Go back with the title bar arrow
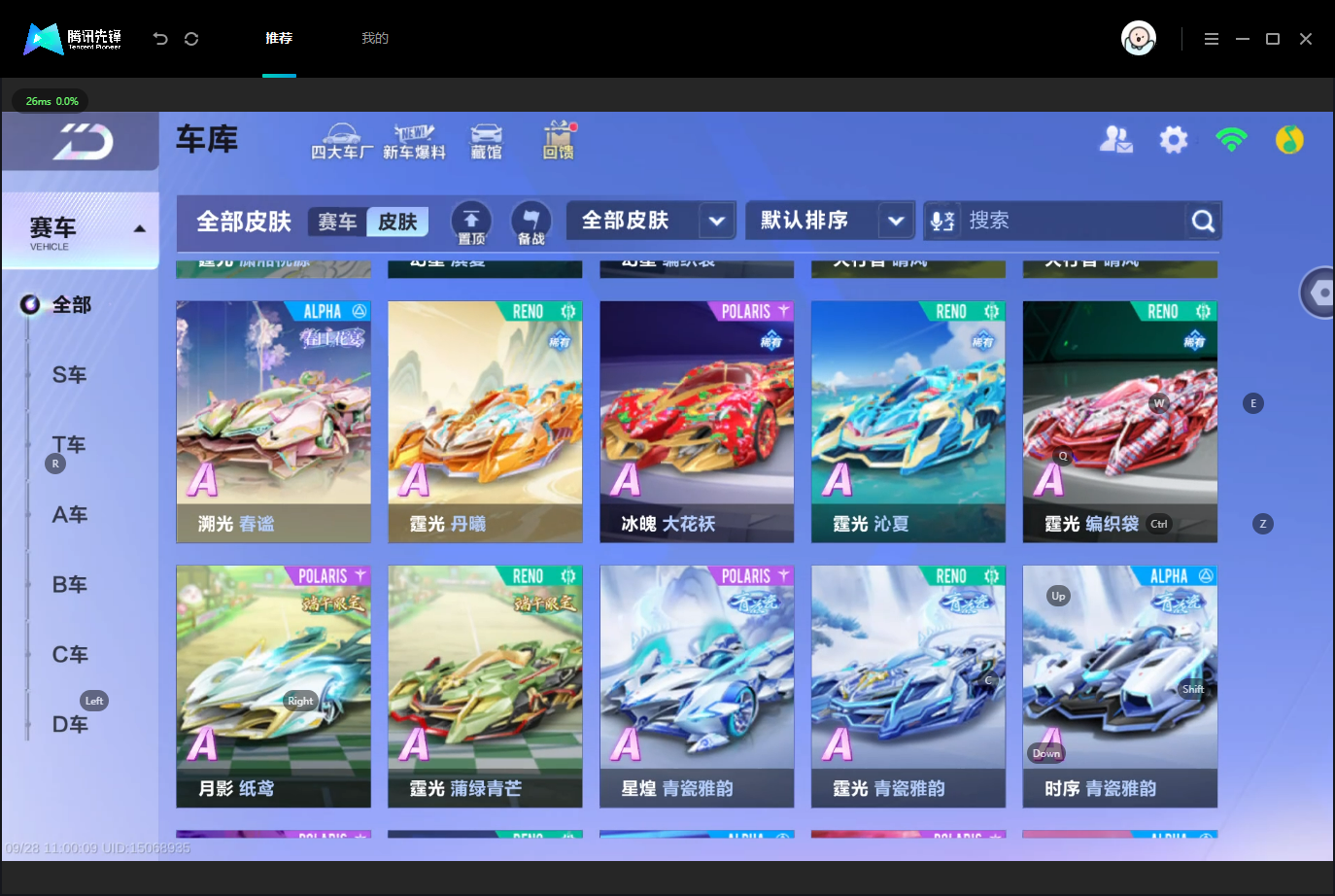This screenshot has height=896, width=1335. pyautogui.click(x=160, y=39)
